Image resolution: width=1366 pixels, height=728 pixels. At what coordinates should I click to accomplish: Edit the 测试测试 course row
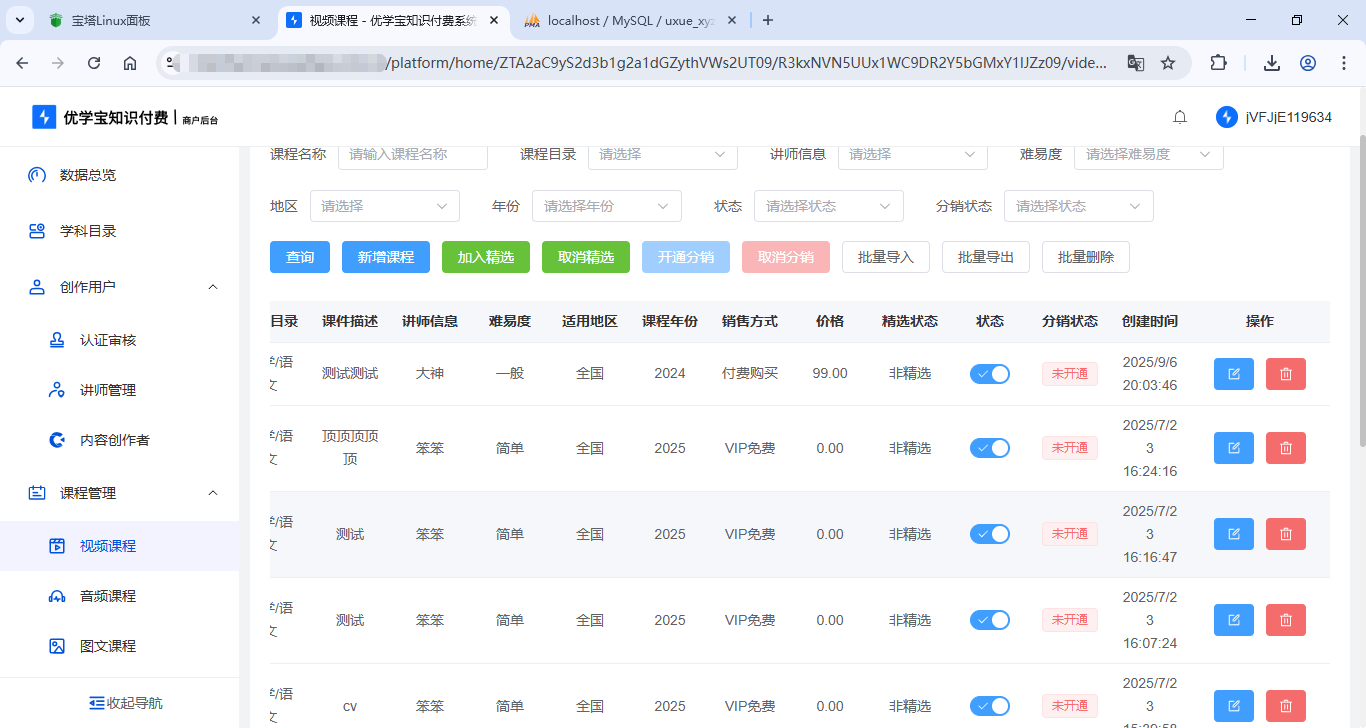[x=1233, y=374]
